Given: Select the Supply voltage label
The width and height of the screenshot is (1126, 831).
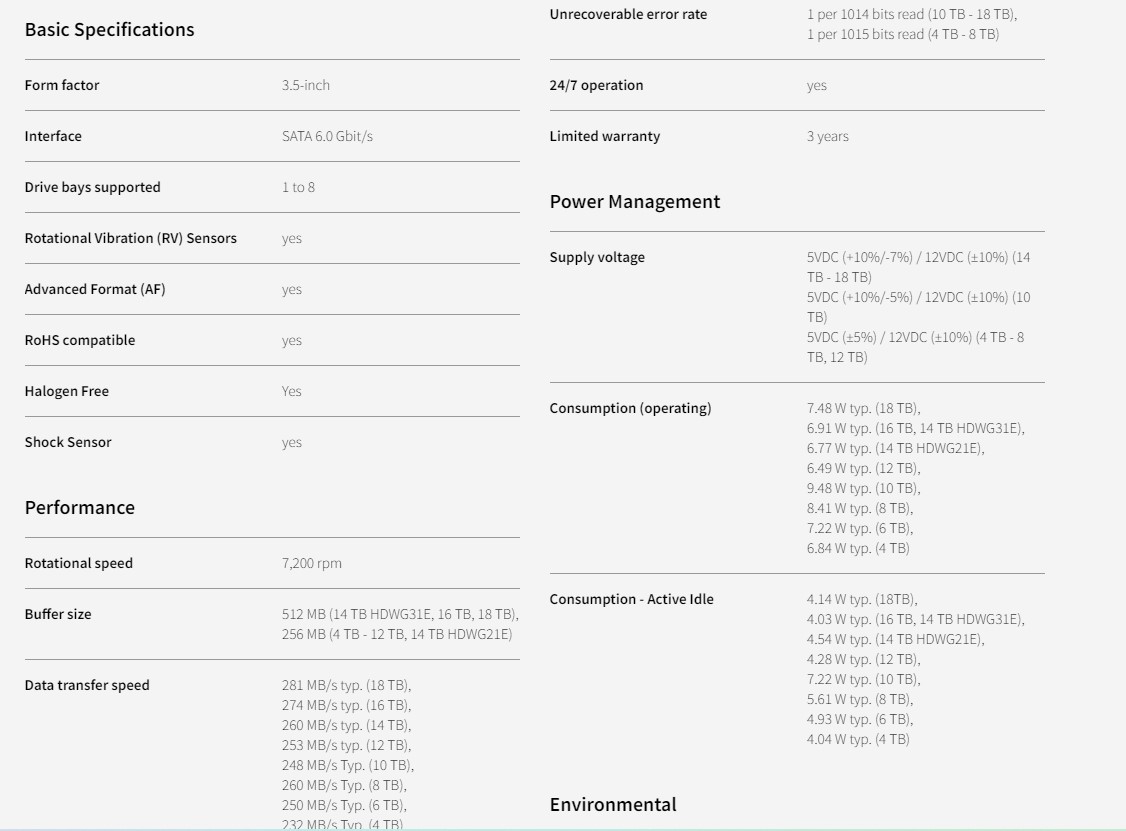Looking at the screenshot, I should point(597,257).
